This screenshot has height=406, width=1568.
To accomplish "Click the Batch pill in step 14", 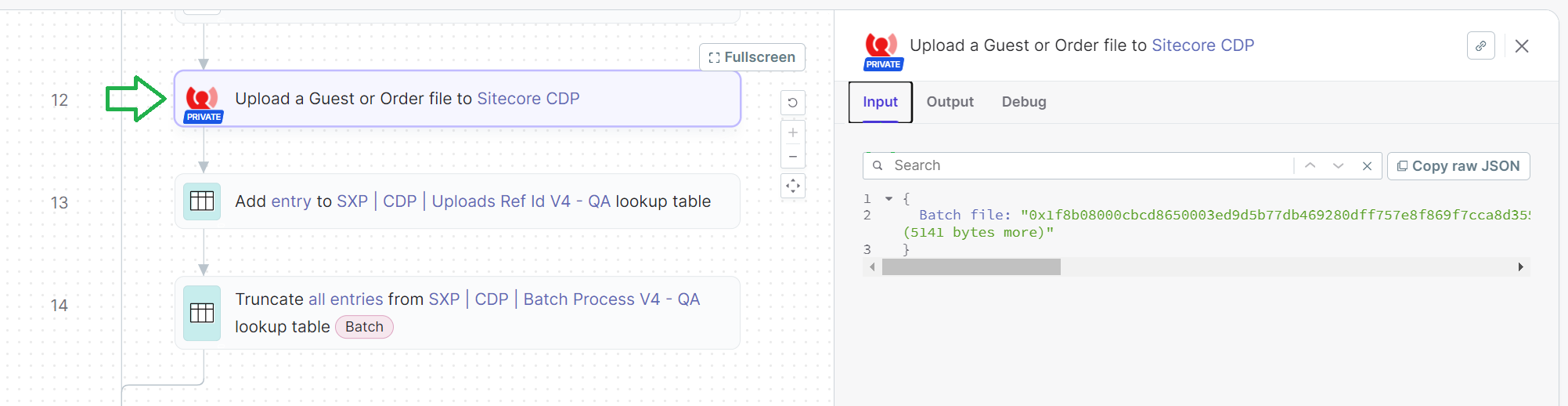I will [x=364, y=327].
